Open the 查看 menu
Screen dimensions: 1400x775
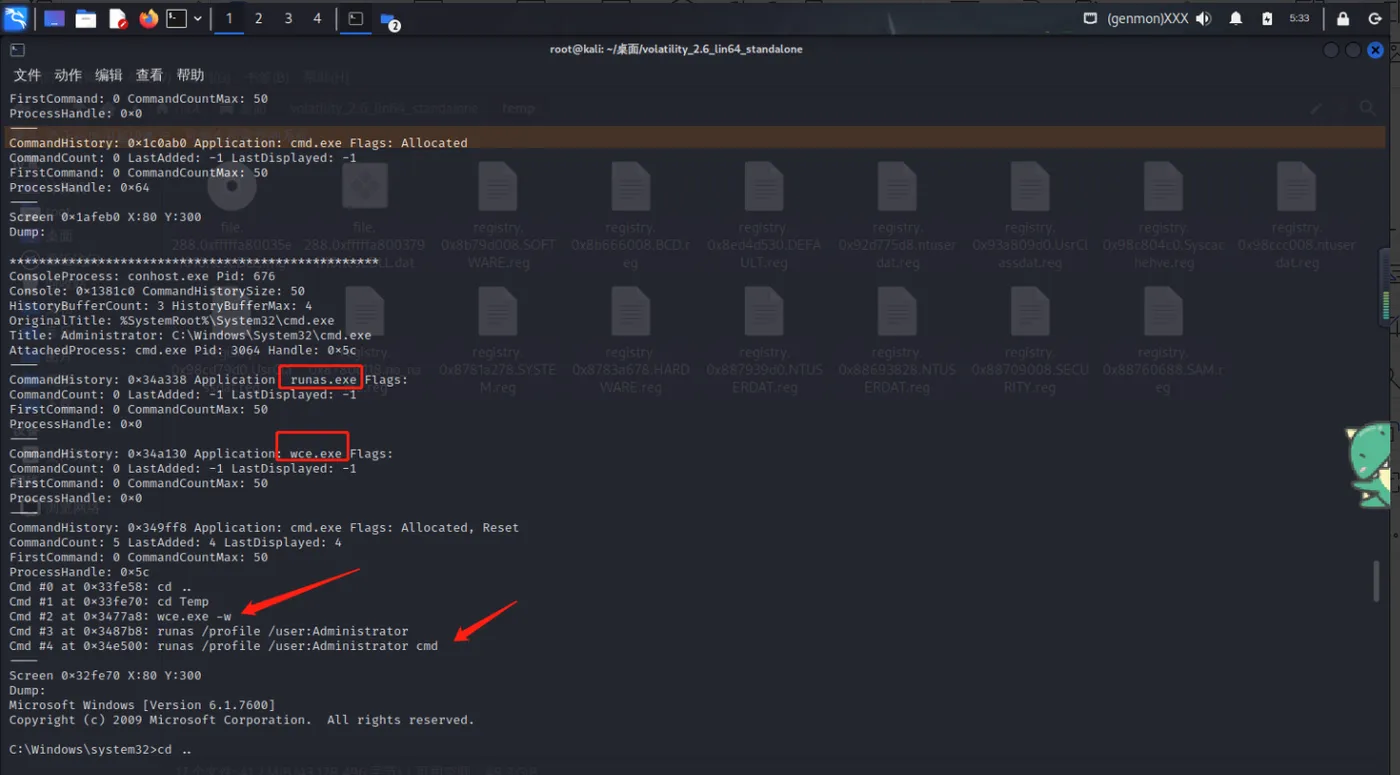(149, 75)
